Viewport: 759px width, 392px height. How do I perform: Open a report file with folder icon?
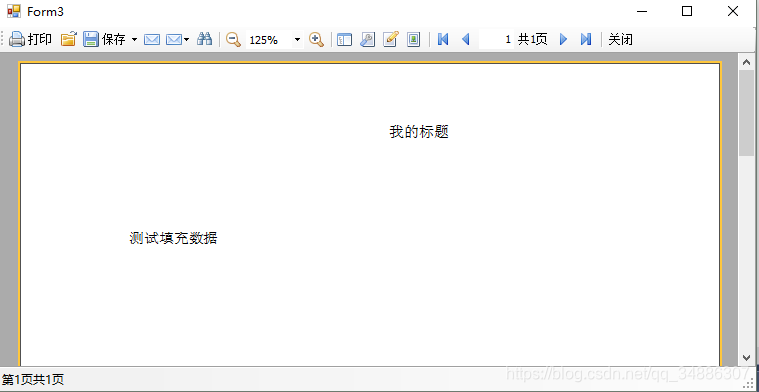point(68,39)
